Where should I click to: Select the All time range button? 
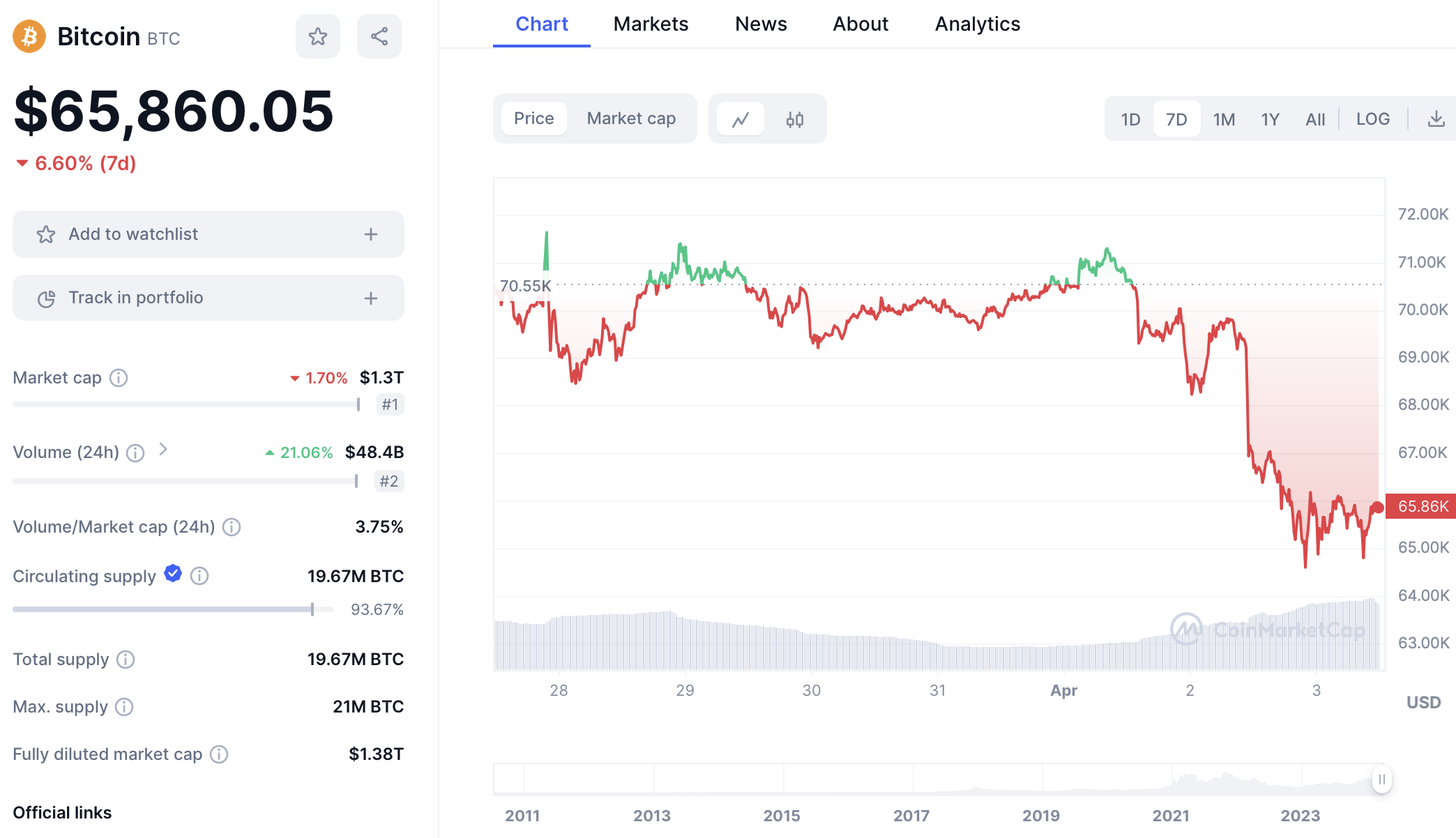(x=1315, y=119)
